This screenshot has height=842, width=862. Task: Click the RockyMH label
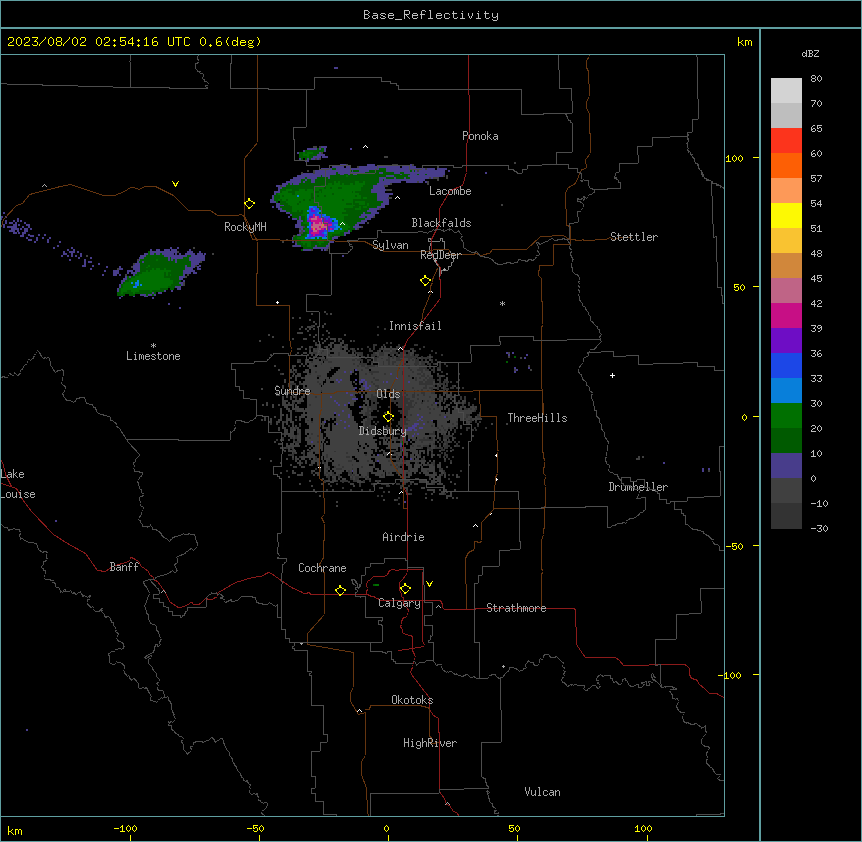click(x=245, y=227)
